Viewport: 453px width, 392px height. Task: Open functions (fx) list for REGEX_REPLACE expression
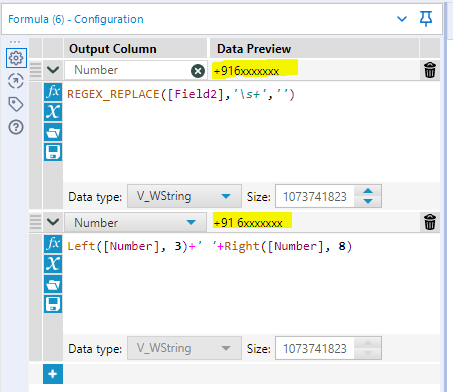53,92
